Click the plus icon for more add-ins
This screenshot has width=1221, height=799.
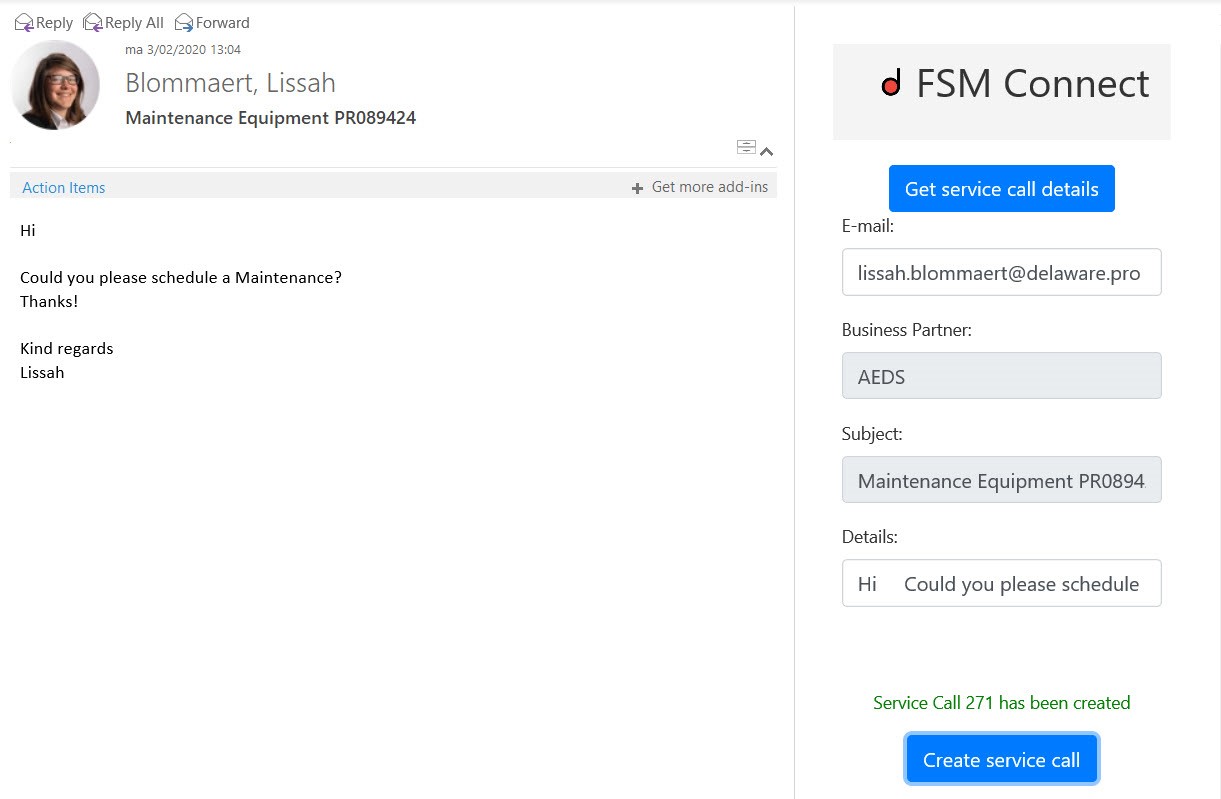[x=637, y=188]
